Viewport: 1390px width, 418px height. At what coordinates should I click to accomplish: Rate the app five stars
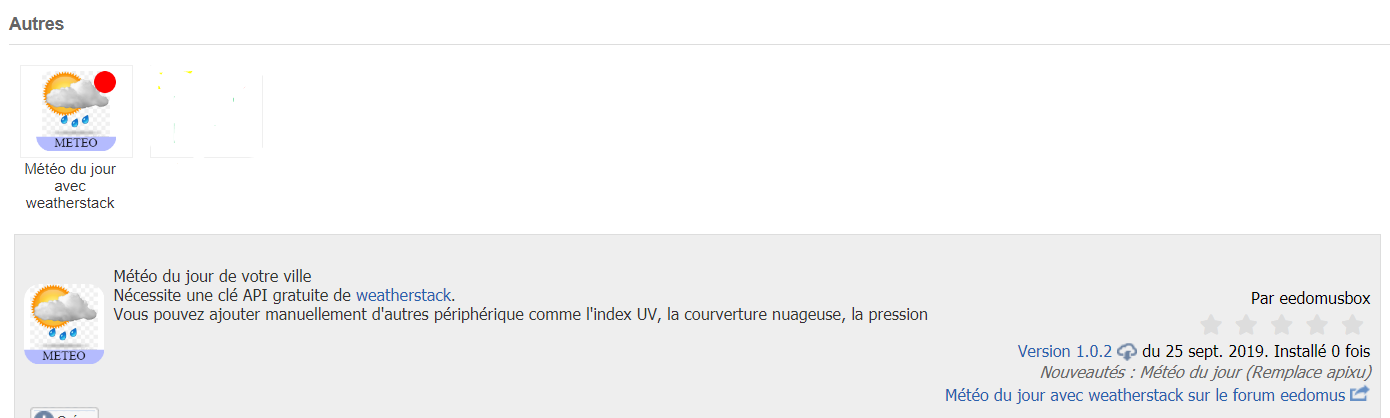tap(1352, 325)
